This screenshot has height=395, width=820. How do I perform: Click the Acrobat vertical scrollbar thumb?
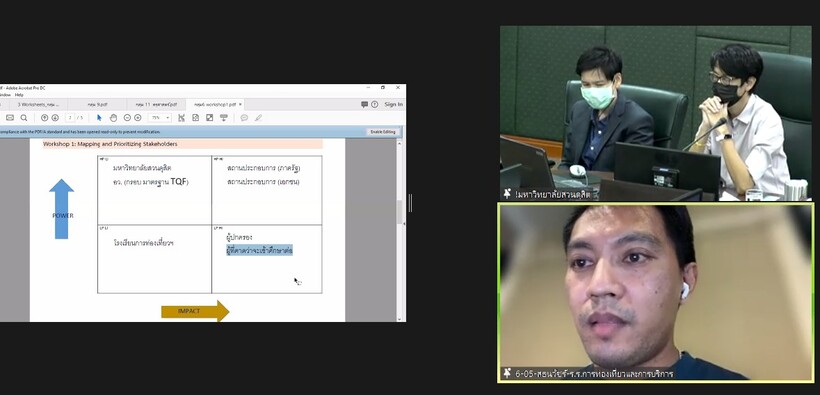(x=401, y=212)
